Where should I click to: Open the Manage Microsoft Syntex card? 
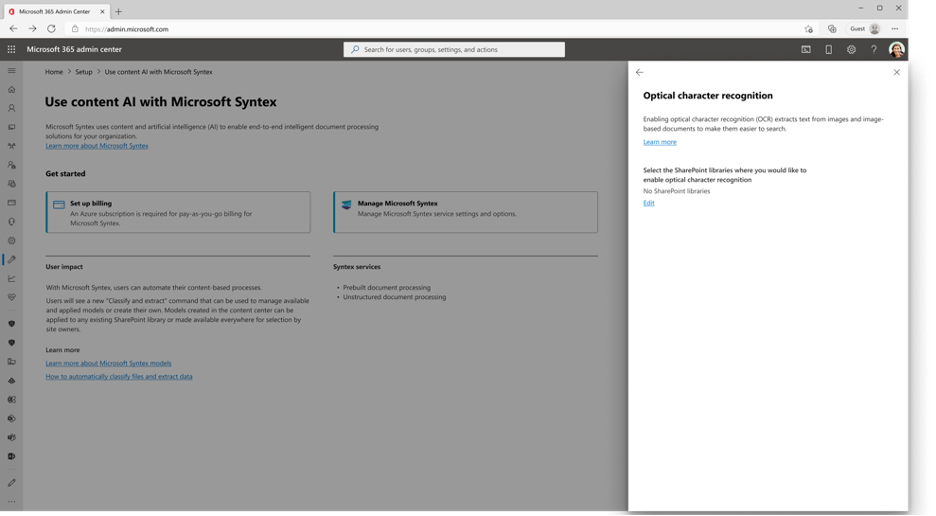(466, 212)
